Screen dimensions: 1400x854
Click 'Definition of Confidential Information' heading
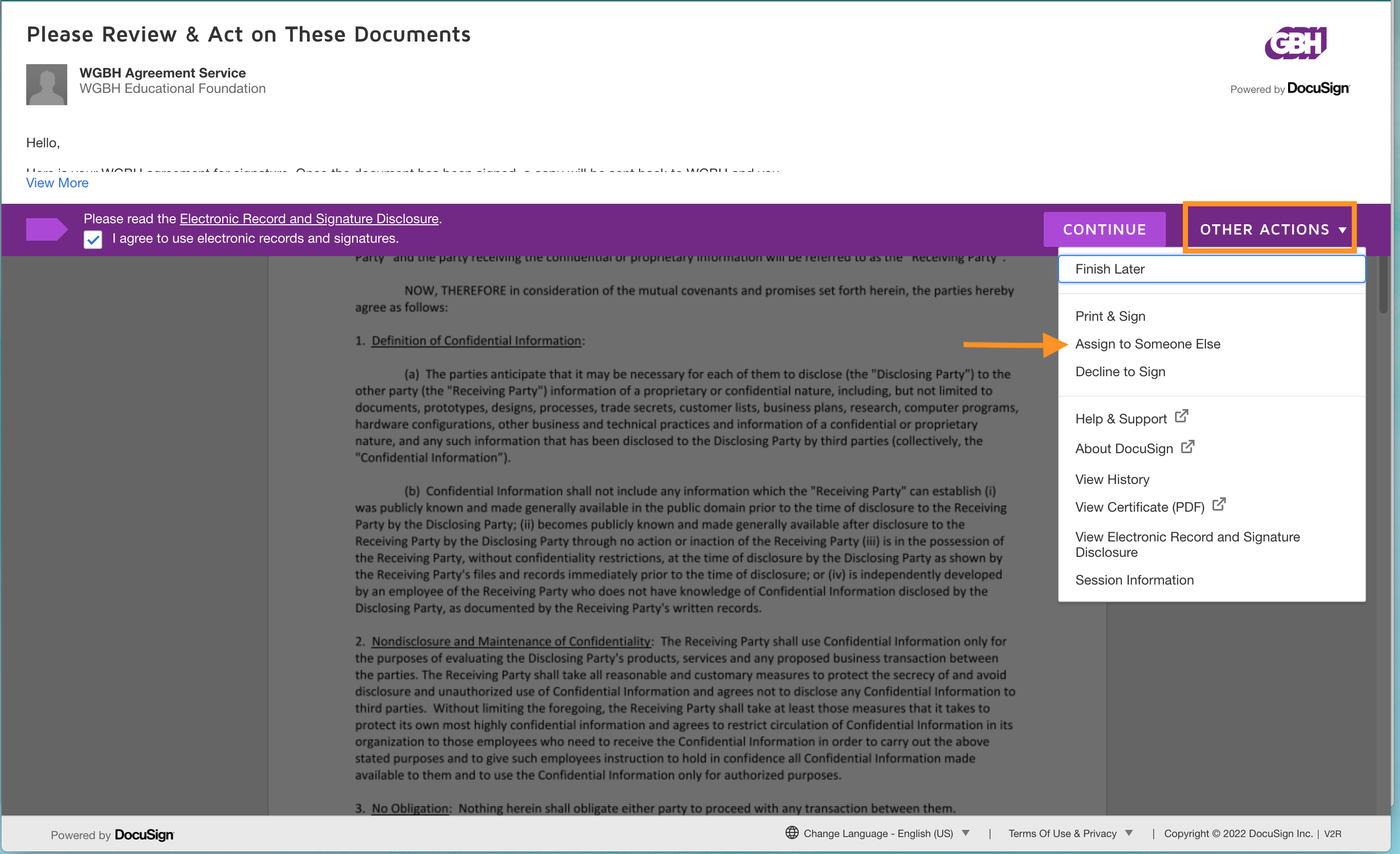[x=476, y=341]
